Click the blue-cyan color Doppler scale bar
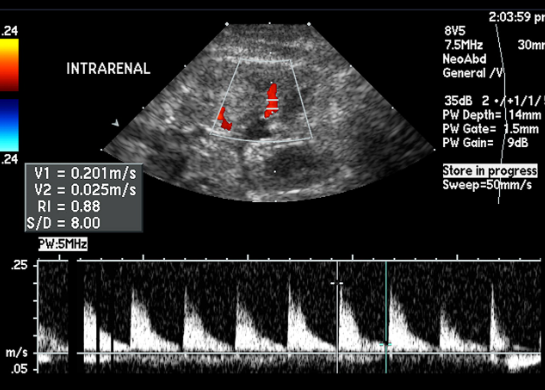 (9, 125)
